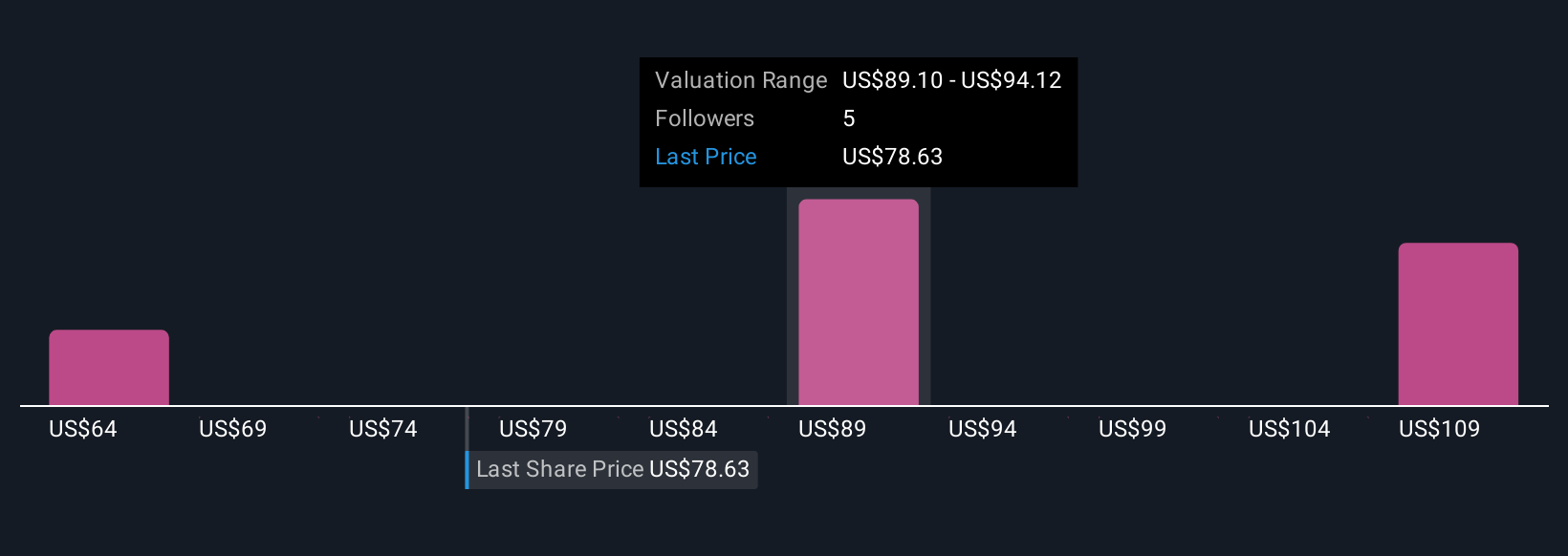Click the pink bar above US$109

1458,324
